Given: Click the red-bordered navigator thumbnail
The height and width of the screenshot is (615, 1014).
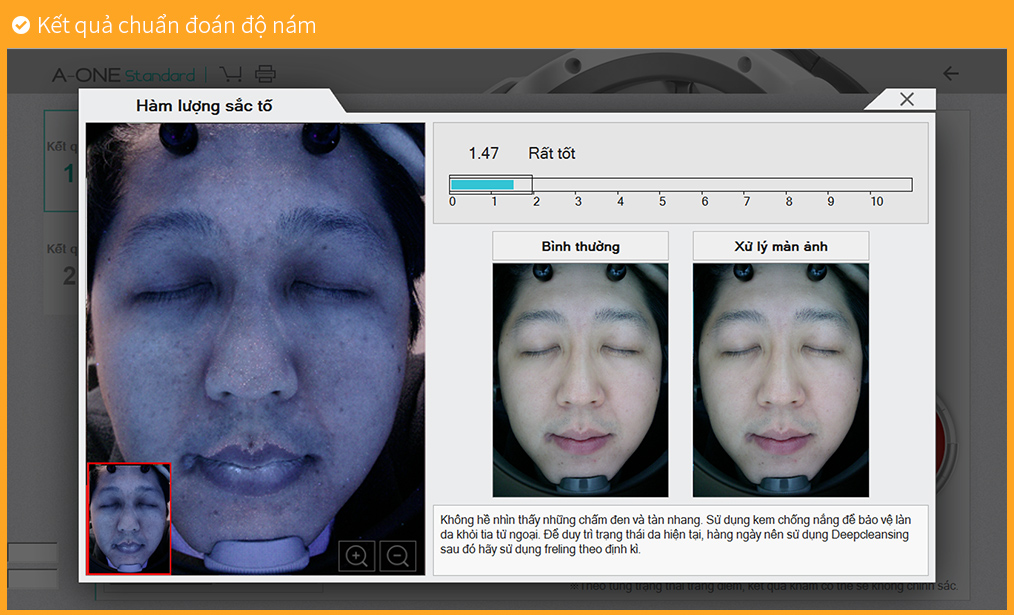Looking at the screenshot, I should [129, 518].
